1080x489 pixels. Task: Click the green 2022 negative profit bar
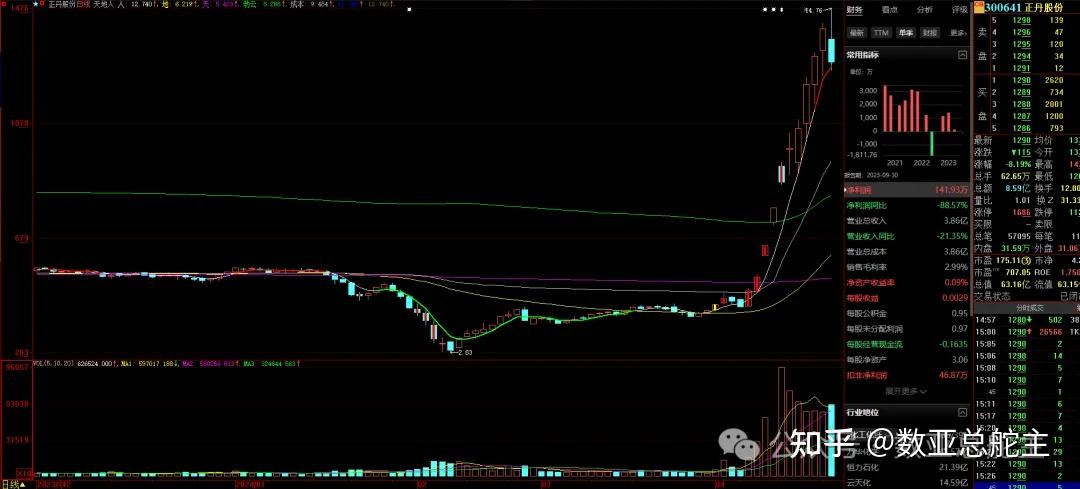tap(932, 145)
